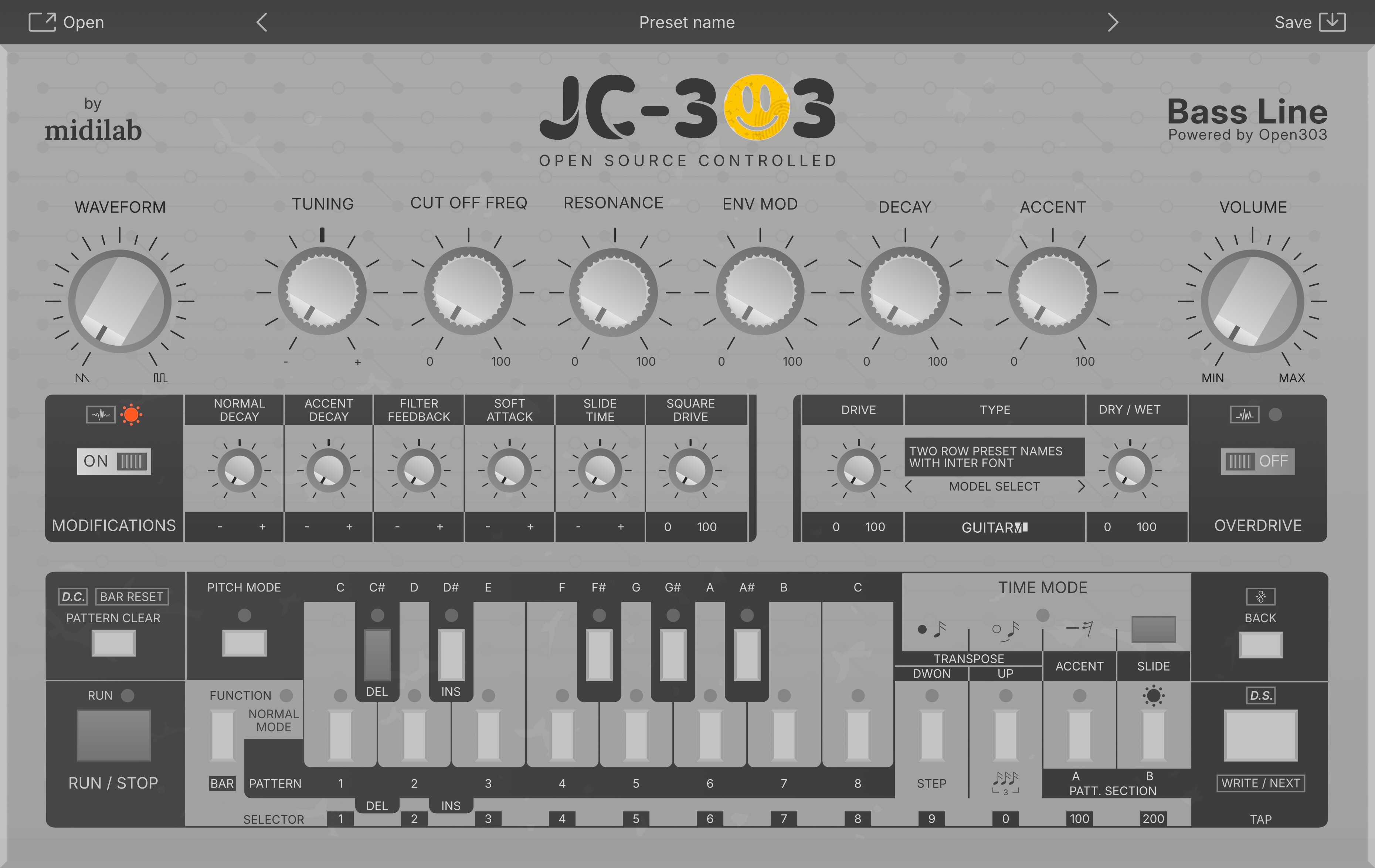Select previous overdrive model arrow
Screen dimensions: 1375x868
click(x=909, y=486)
